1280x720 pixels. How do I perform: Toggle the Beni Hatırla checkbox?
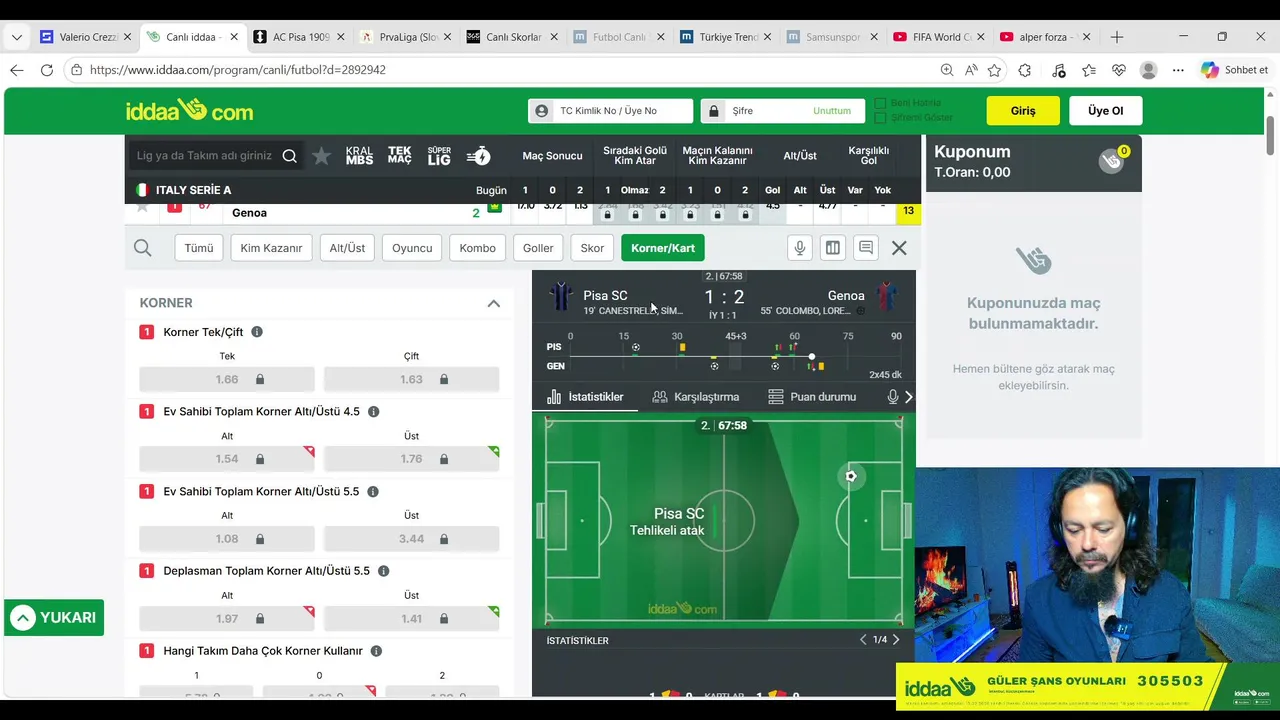(880, 103)
